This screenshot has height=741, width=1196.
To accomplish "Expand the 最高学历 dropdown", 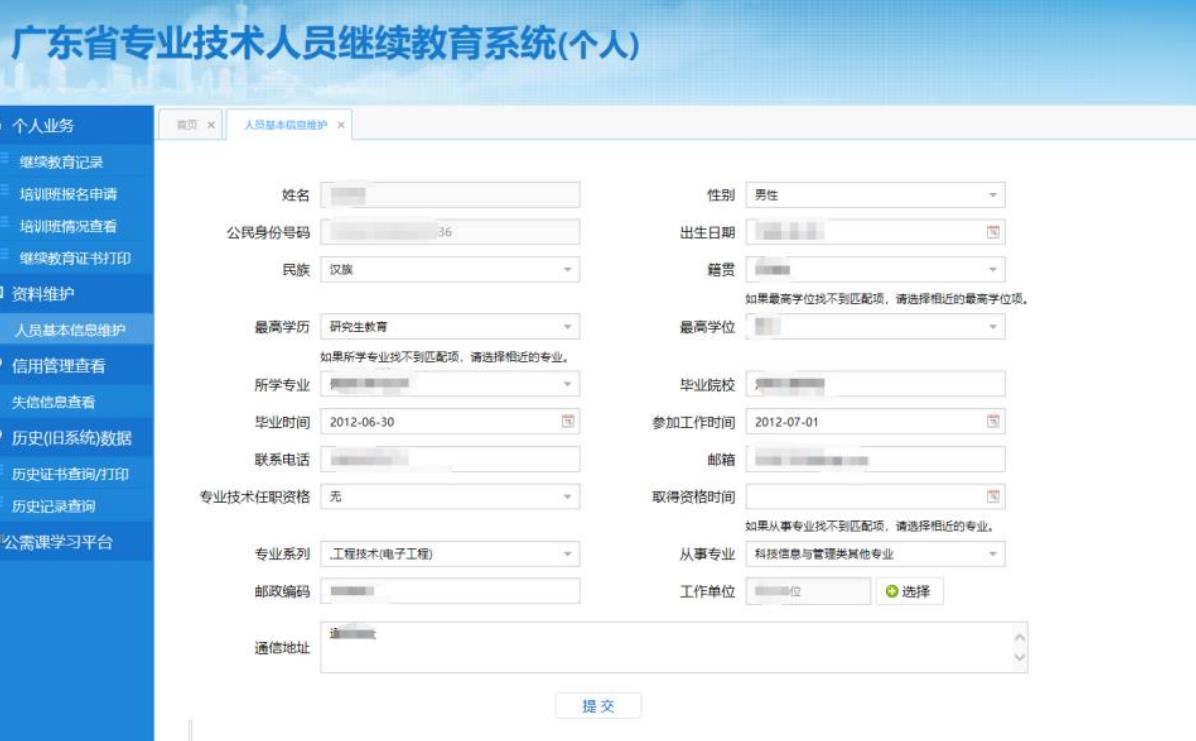I will pos(567,327).
